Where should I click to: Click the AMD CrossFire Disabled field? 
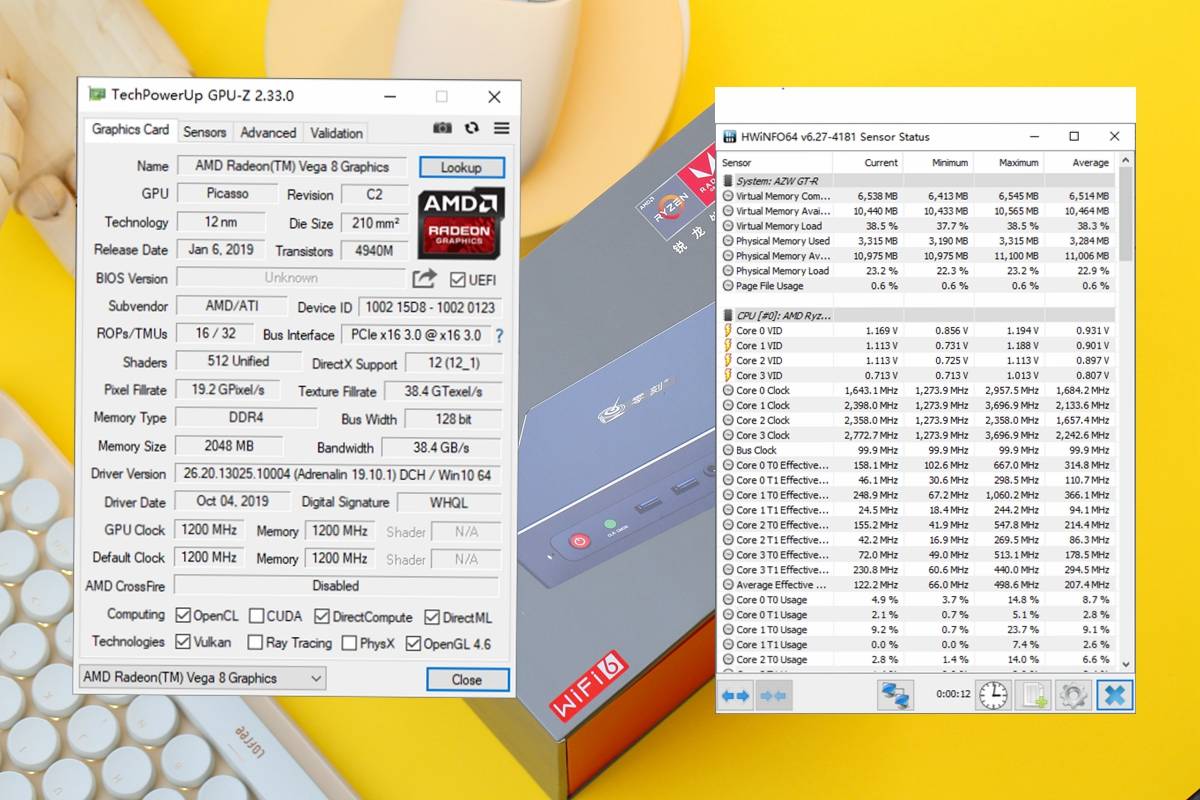tap(337, 586)
